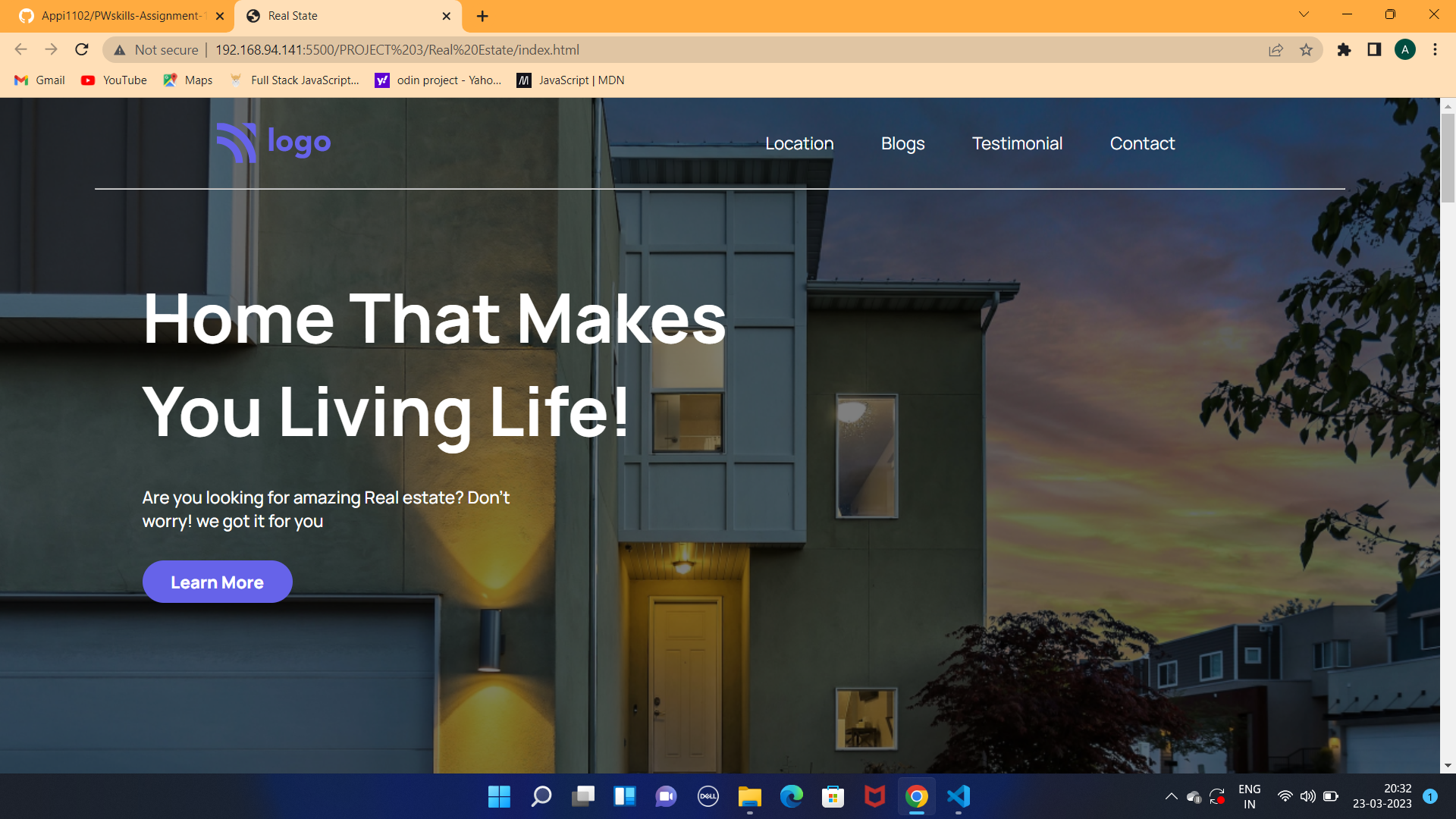The width and height of the screenshot is (1456, 819).
Task: Click the share page icon
Action: coord(1276,50)
